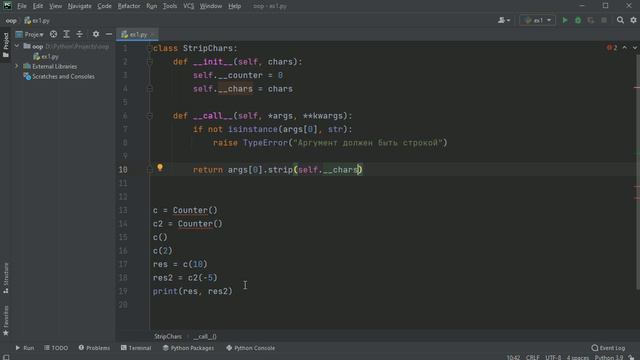
Task: Open the Problems tool window
Action: 94,348
